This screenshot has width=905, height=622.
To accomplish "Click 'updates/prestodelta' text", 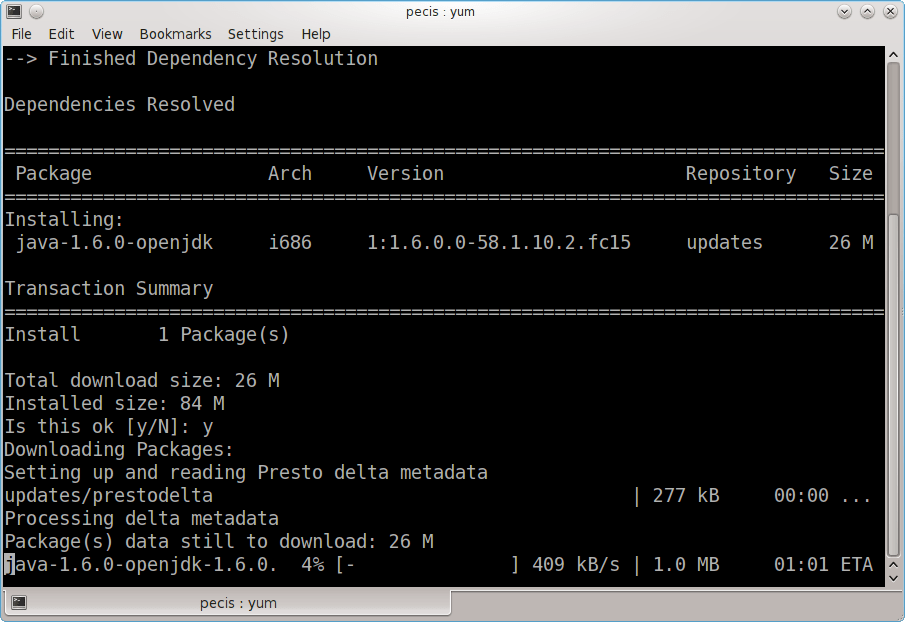I will (109, 496).
